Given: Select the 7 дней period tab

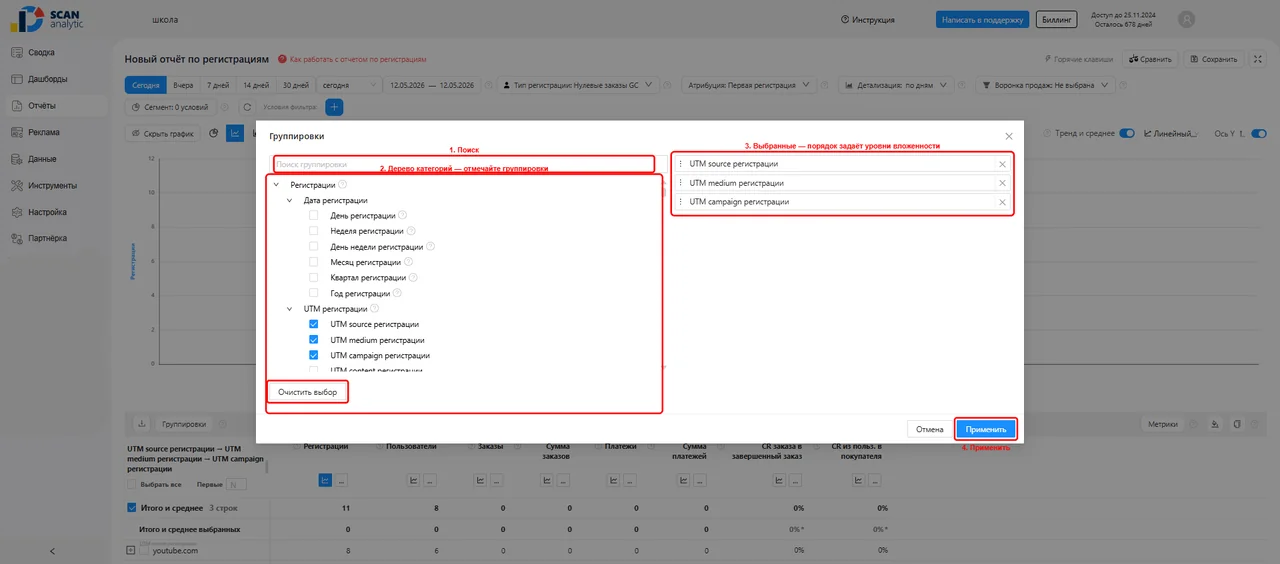Looking at the screenshot, I should tap(218, 85).
